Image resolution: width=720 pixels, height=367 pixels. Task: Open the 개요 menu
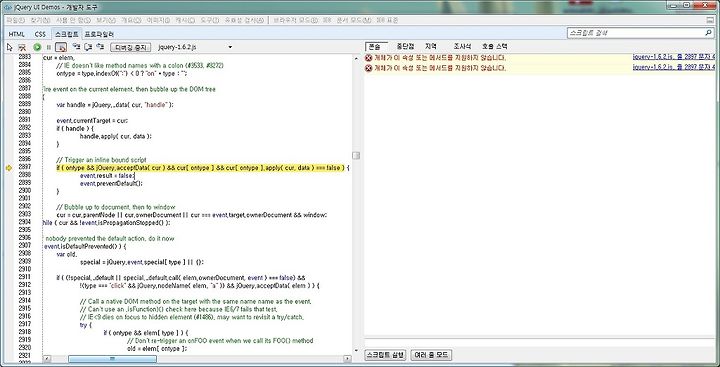click(x=131, y=20)
